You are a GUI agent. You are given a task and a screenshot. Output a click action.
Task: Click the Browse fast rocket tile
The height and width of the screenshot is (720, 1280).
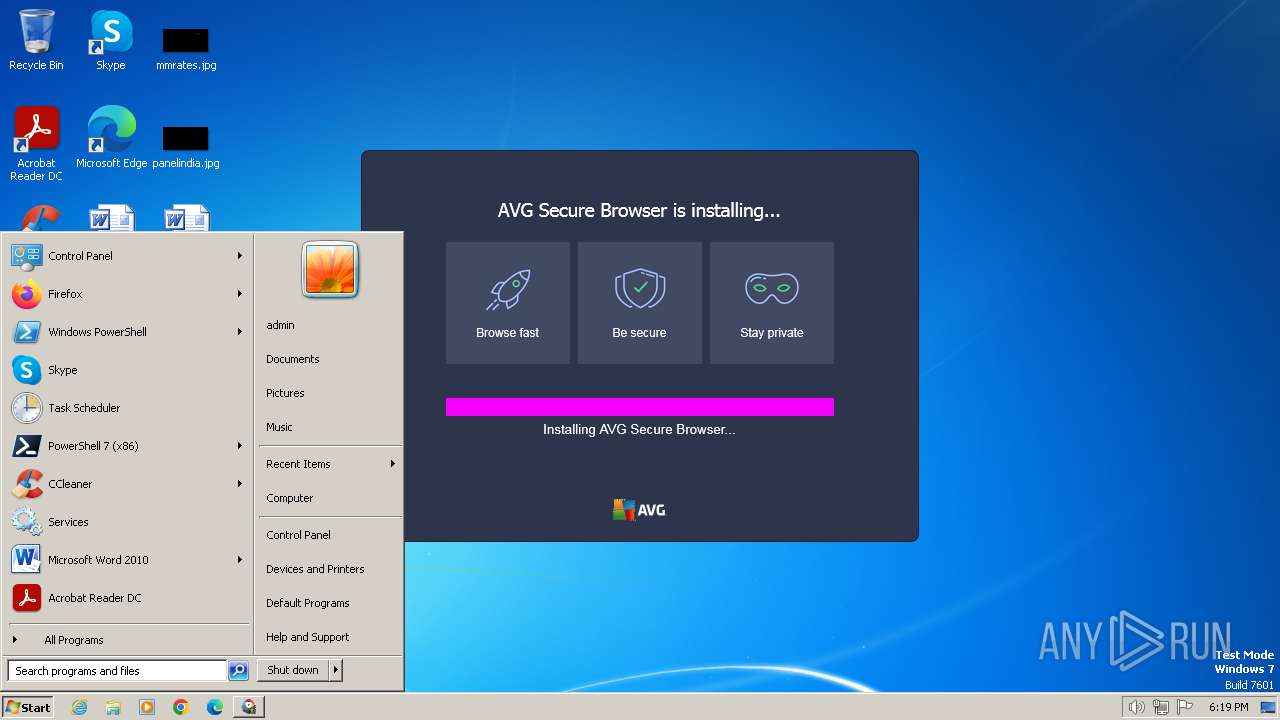point(508,303)
